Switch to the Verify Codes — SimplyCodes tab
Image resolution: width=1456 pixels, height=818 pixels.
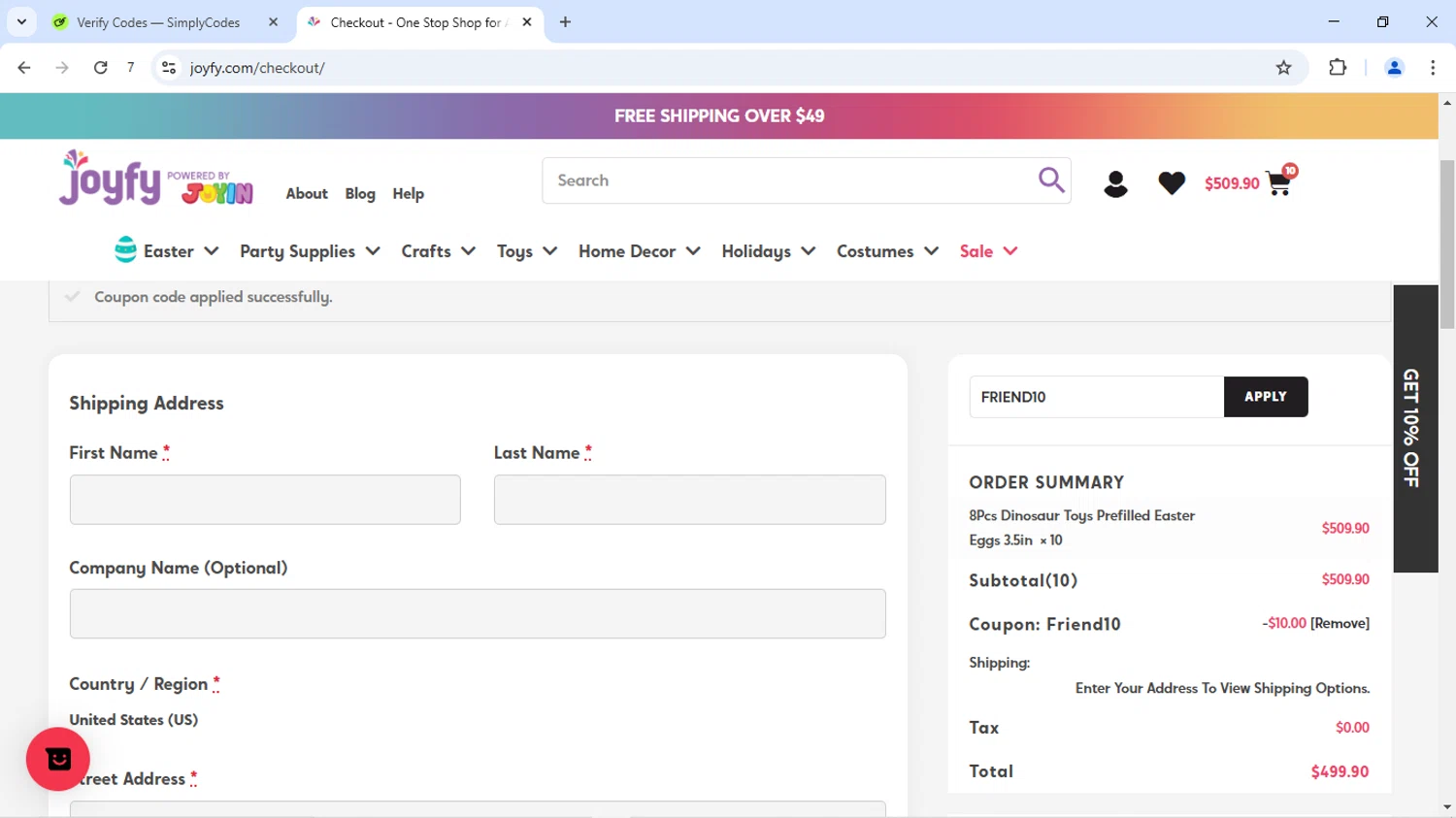tap(167, 22)
